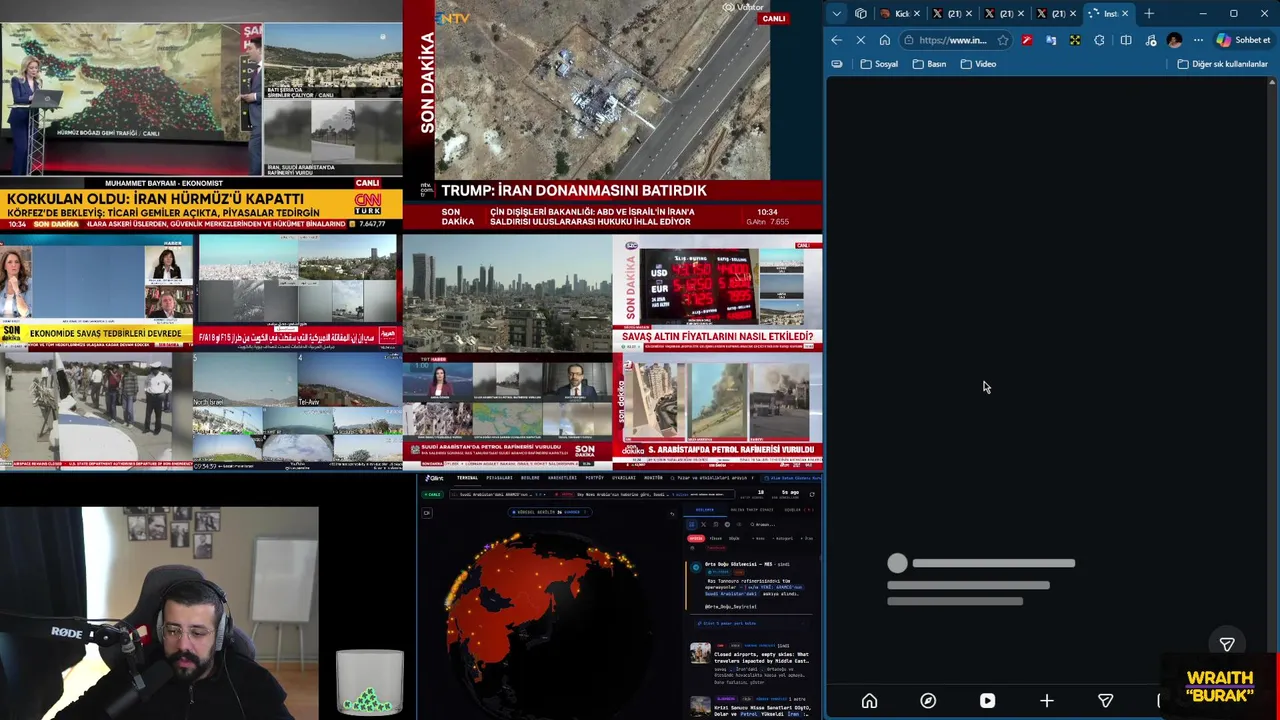The width and height of the screenshot is (1280, 720).
Task: Click the Sohbet et Copilot button
Action: point(1243,40)
